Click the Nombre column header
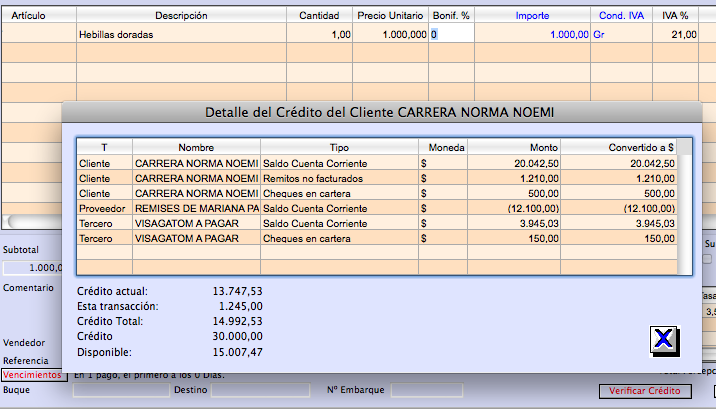Screen dimensions: 716x409 click(196, 147)
